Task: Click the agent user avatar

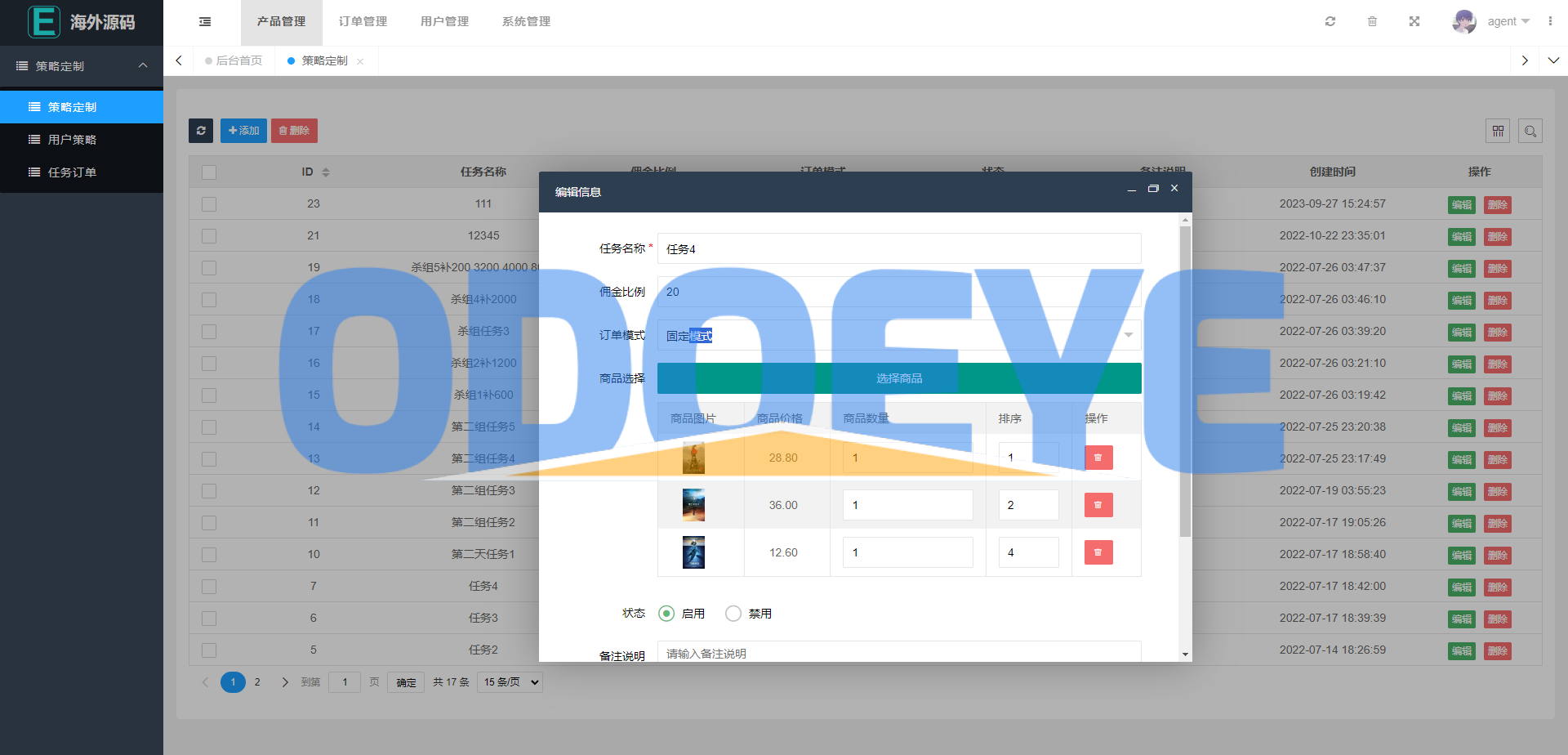Action: [x=1464, y=21]
